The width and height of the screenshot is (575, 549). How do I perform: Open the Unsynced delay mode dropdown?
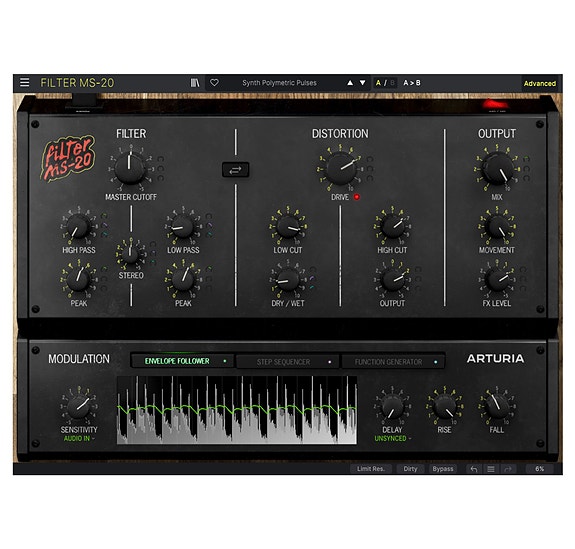[x=392, y=439]
